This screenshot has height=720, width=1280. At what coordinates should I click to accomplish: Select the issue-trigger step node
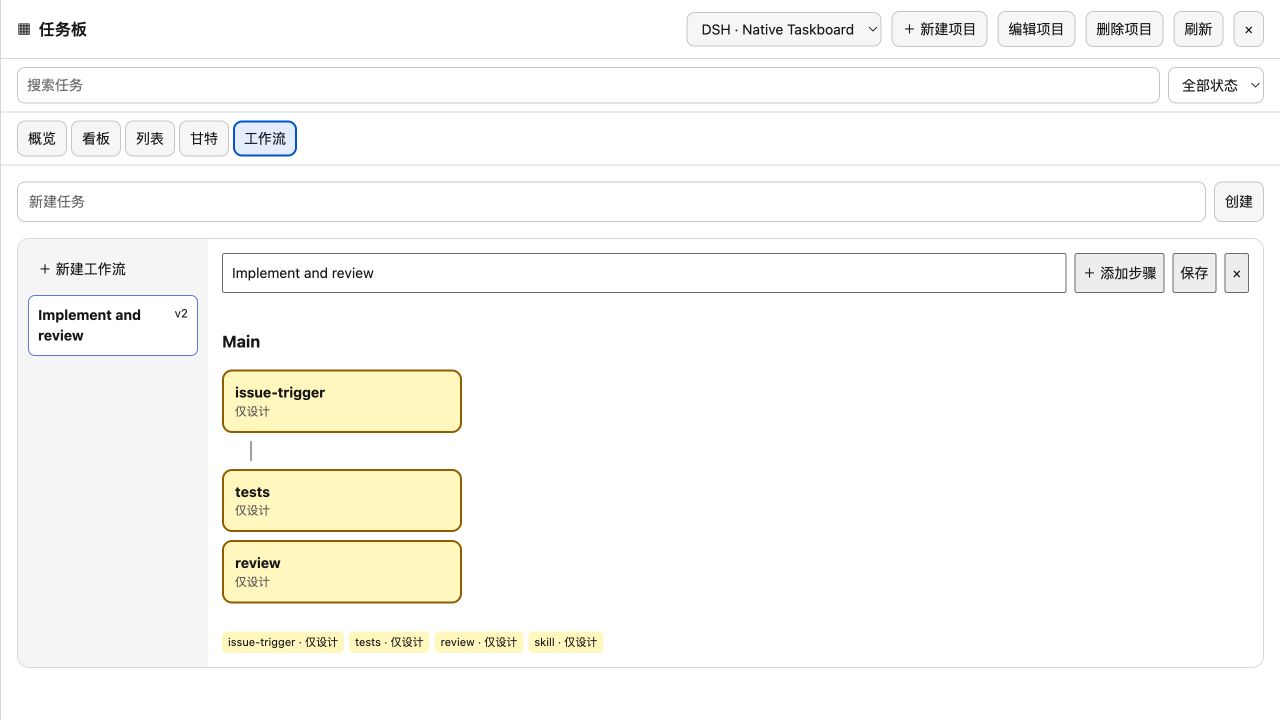(x=342, y=401)
